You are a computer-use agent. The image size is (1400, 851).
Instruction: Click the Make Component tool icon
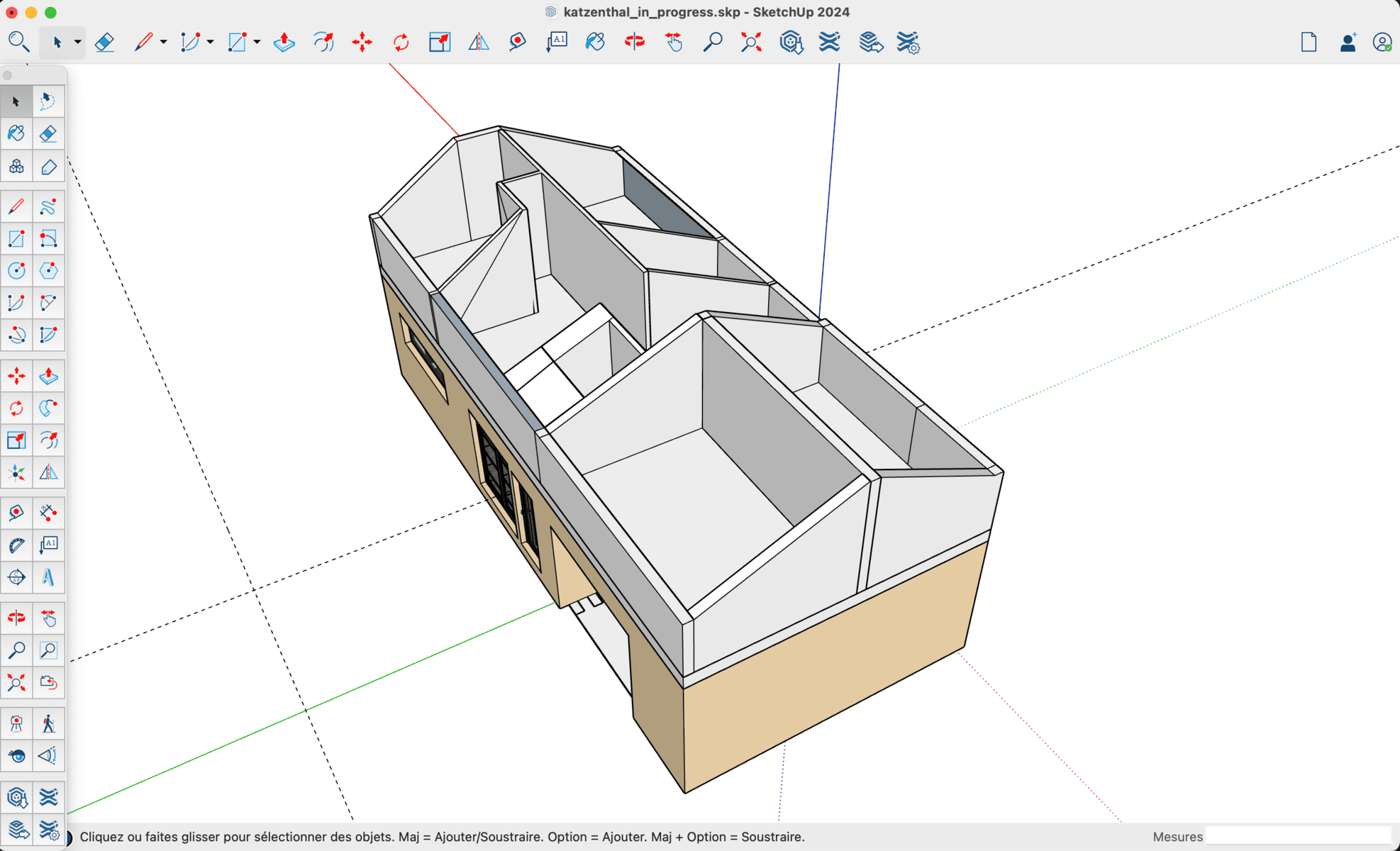16,167
